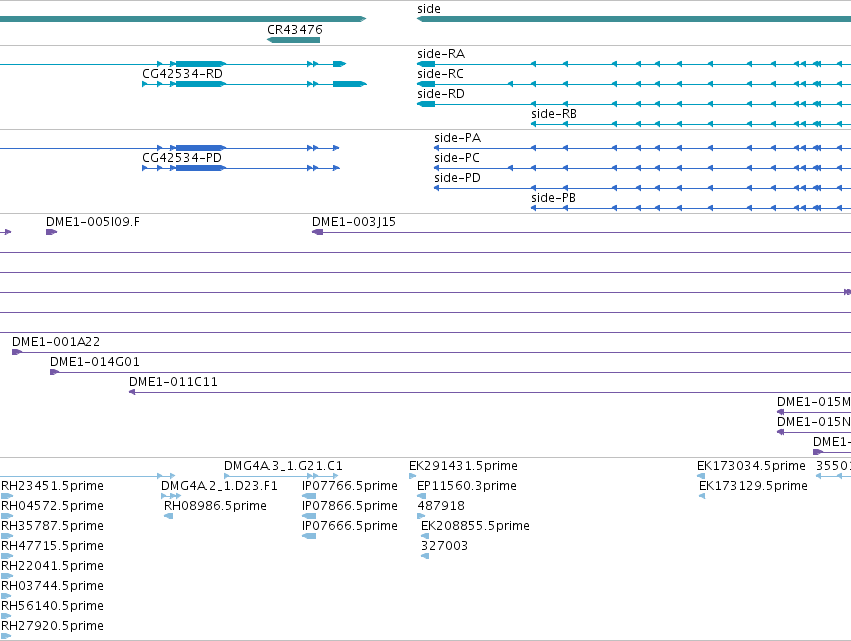Select the side-PA protein label
This screenshot has height=641, width=851.
point(458,138)
